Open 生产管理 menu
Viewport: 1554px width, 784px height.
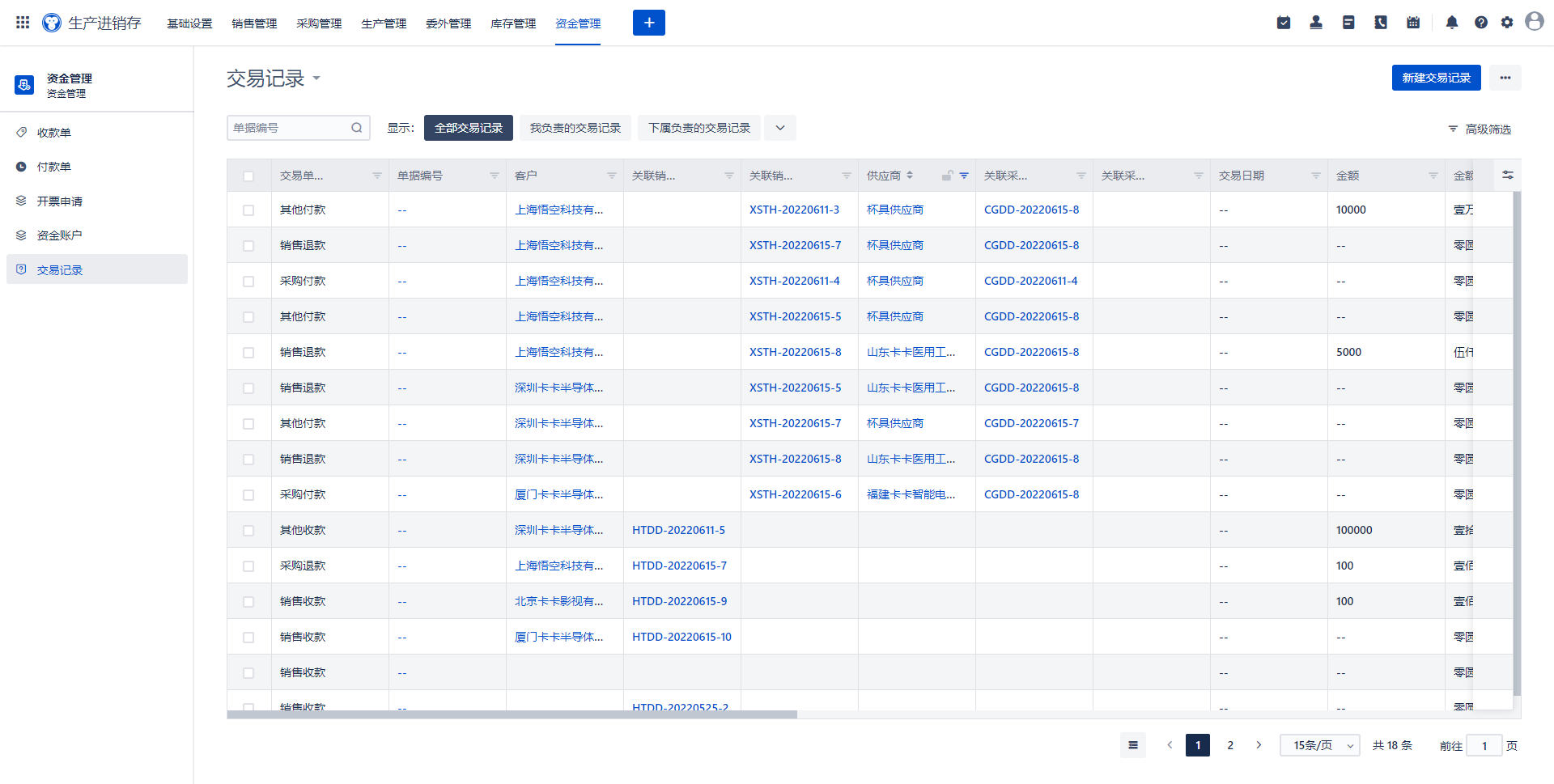pyautogui.click(x=384, y=23)
